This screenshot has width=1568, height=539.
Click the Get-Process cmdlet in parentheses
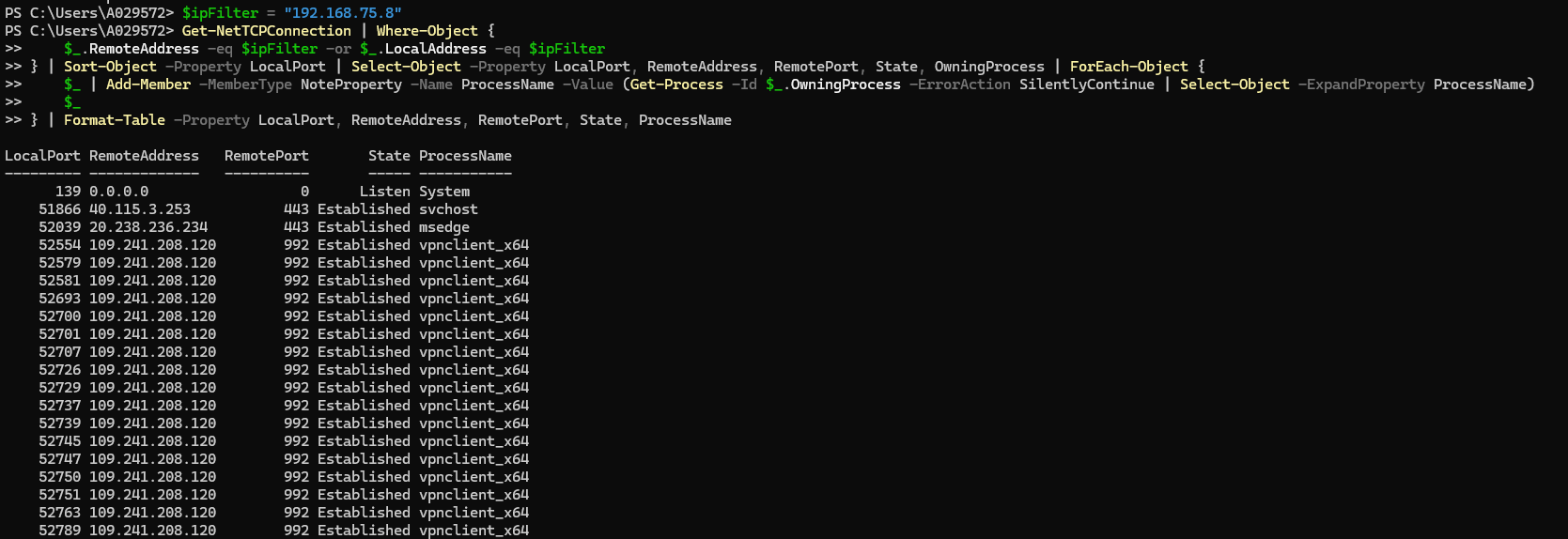pyautogui.click(x=676, y=85)
